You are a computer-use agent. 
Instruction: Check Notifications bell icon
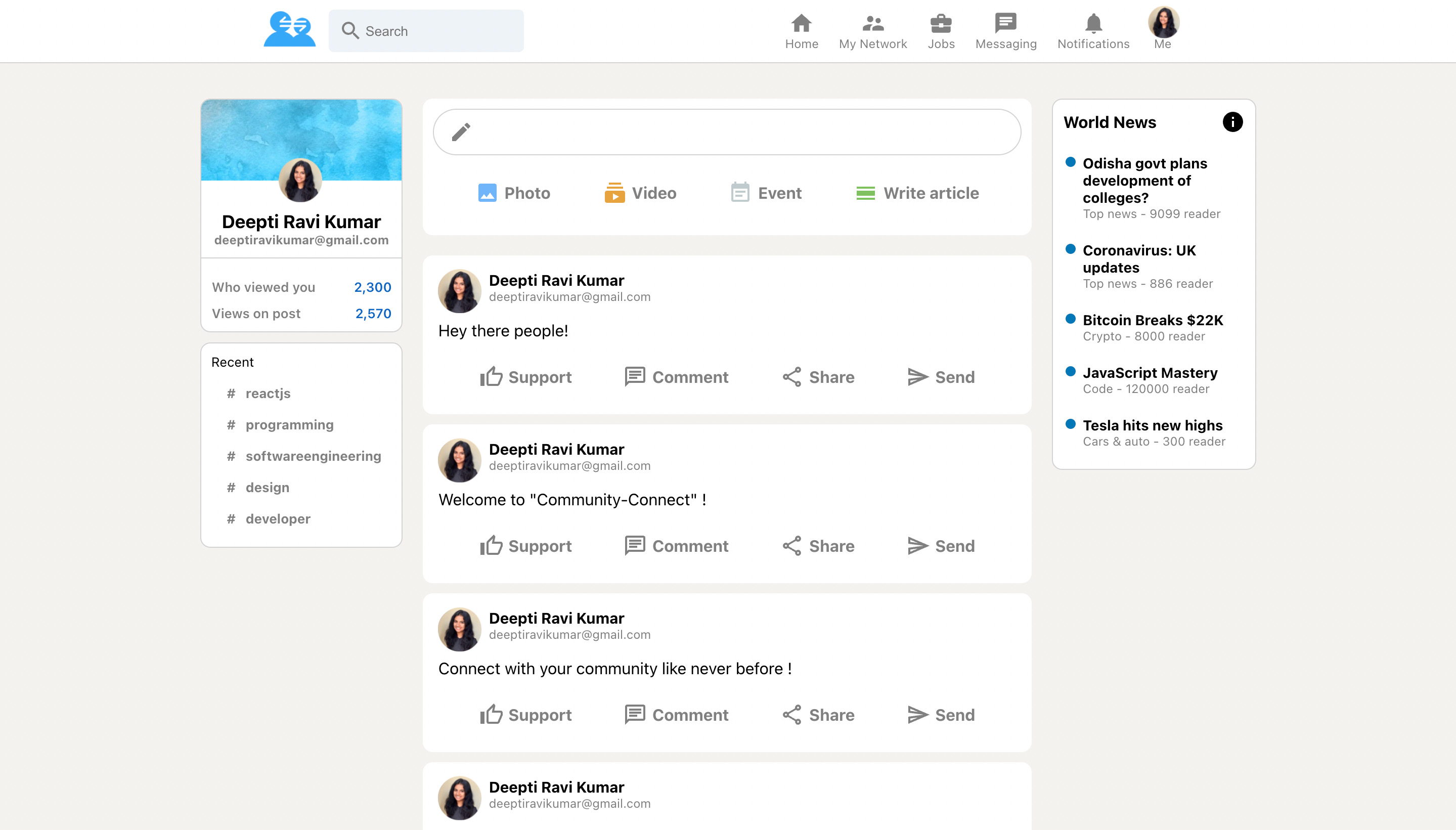pyautogui.click(x=1093, y=24)
